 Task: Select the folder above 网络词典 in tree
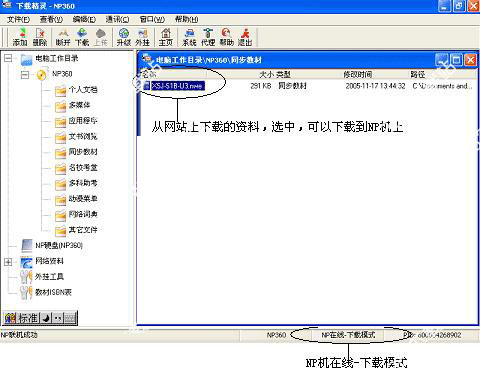83,199
